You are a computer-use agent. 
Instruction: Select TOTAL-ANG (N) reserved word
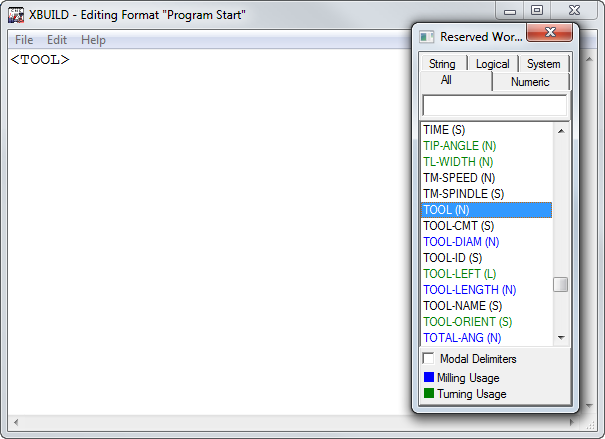coord(486,338)
